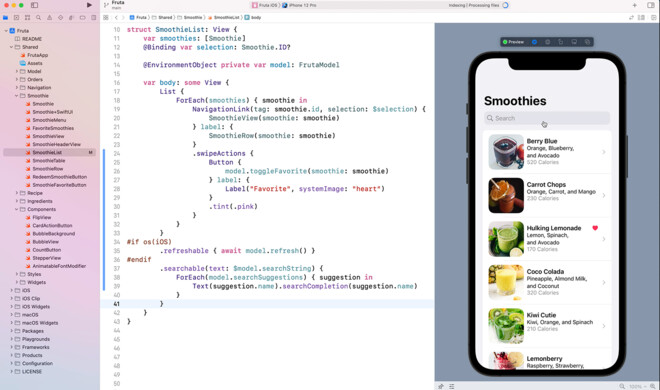660x390 pixels.
Task: Open the Carrot Chops smoothie row
Action: click(547, 195)
